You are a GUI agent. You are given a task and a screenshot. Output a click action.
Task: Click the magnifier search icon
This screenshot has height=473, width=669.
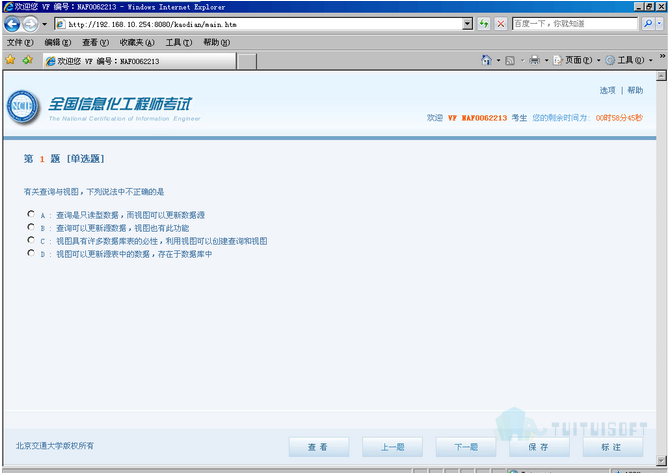pos(648,23)
